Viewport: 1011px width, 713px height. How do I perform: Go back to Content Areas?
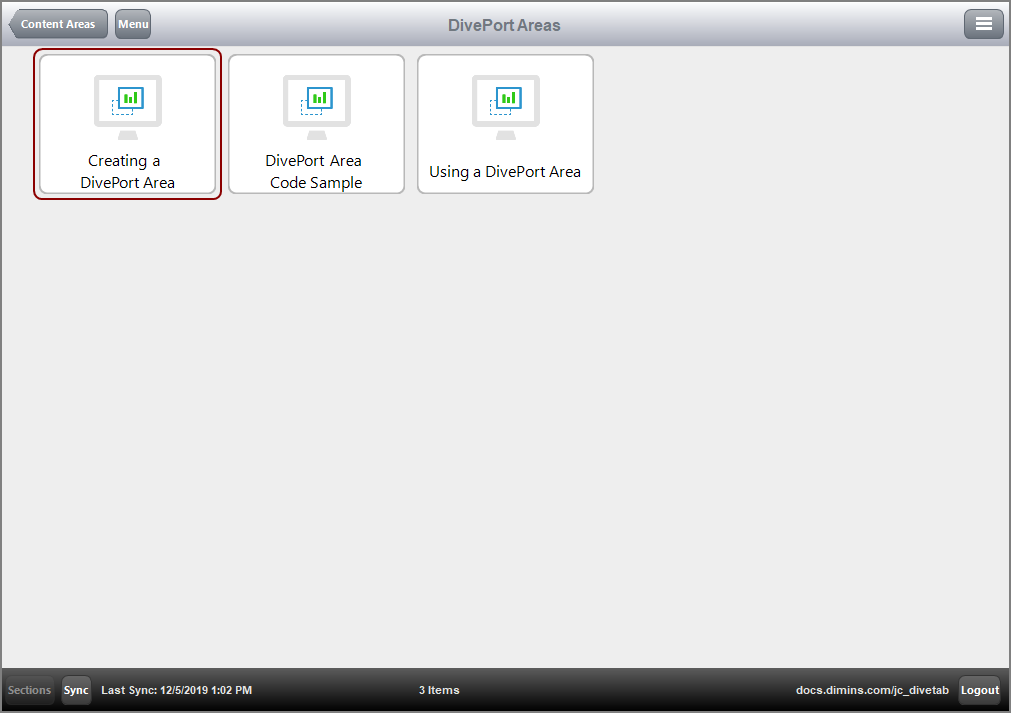tap(59, 24)
